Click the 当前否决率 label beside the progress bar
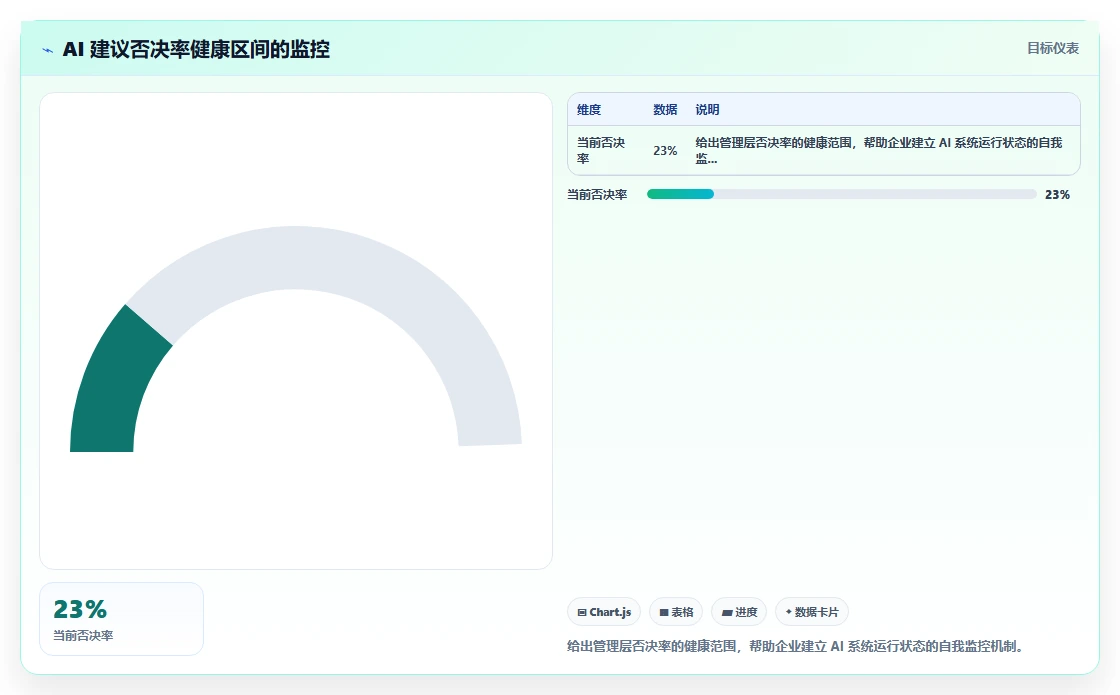The image size is (1120, 695). (597, 194)
